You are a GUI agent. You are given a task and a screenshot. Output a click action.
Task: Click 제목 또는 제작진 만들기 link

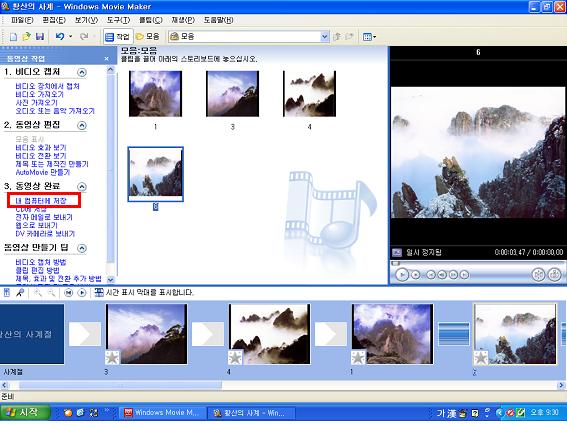coord(52,164)
